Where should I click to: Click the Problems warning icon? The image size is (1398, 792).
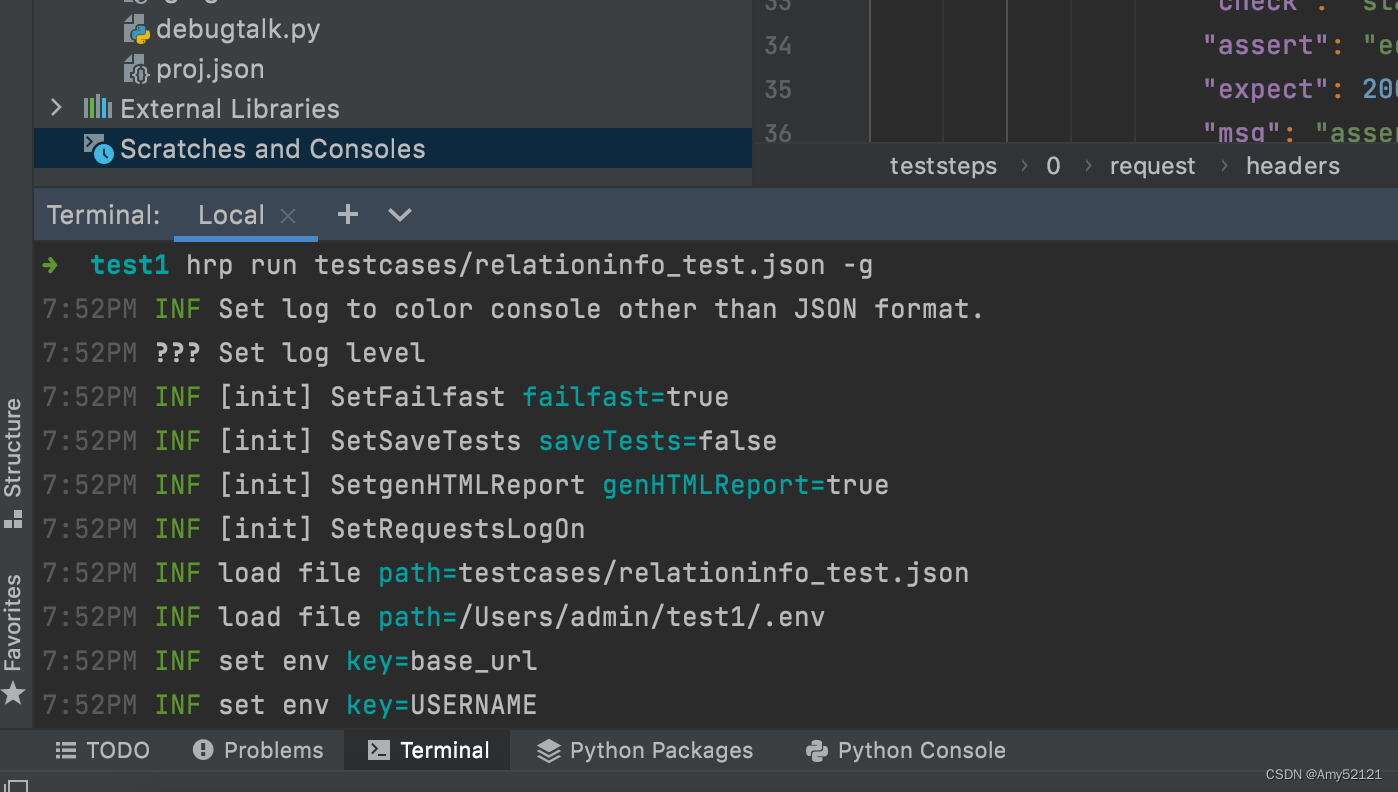203,750
